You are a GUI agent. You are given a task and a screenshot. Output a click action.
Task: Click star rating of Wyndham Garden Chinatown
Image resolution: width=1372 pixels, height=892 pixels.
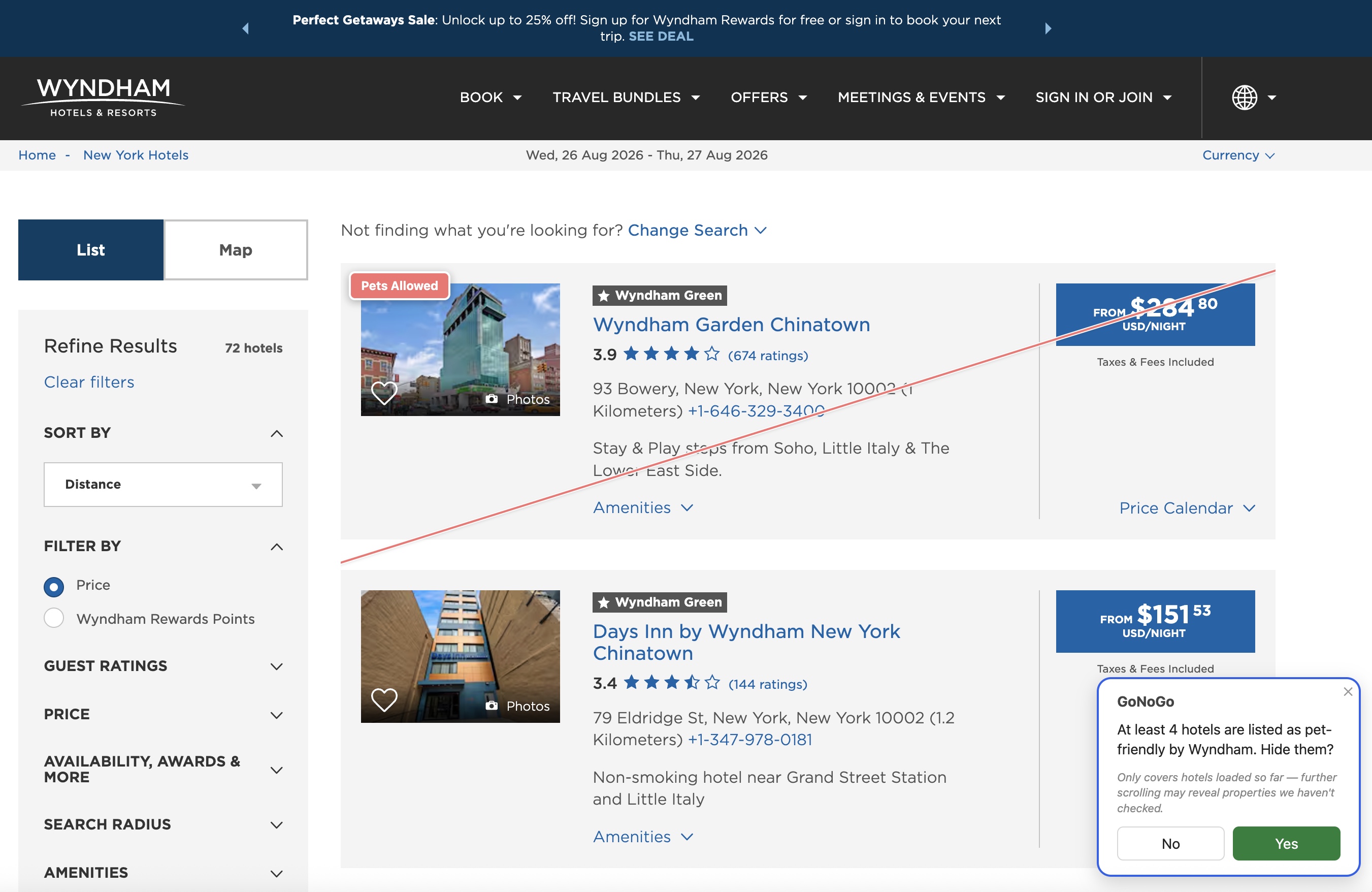(x=672, y=354)
